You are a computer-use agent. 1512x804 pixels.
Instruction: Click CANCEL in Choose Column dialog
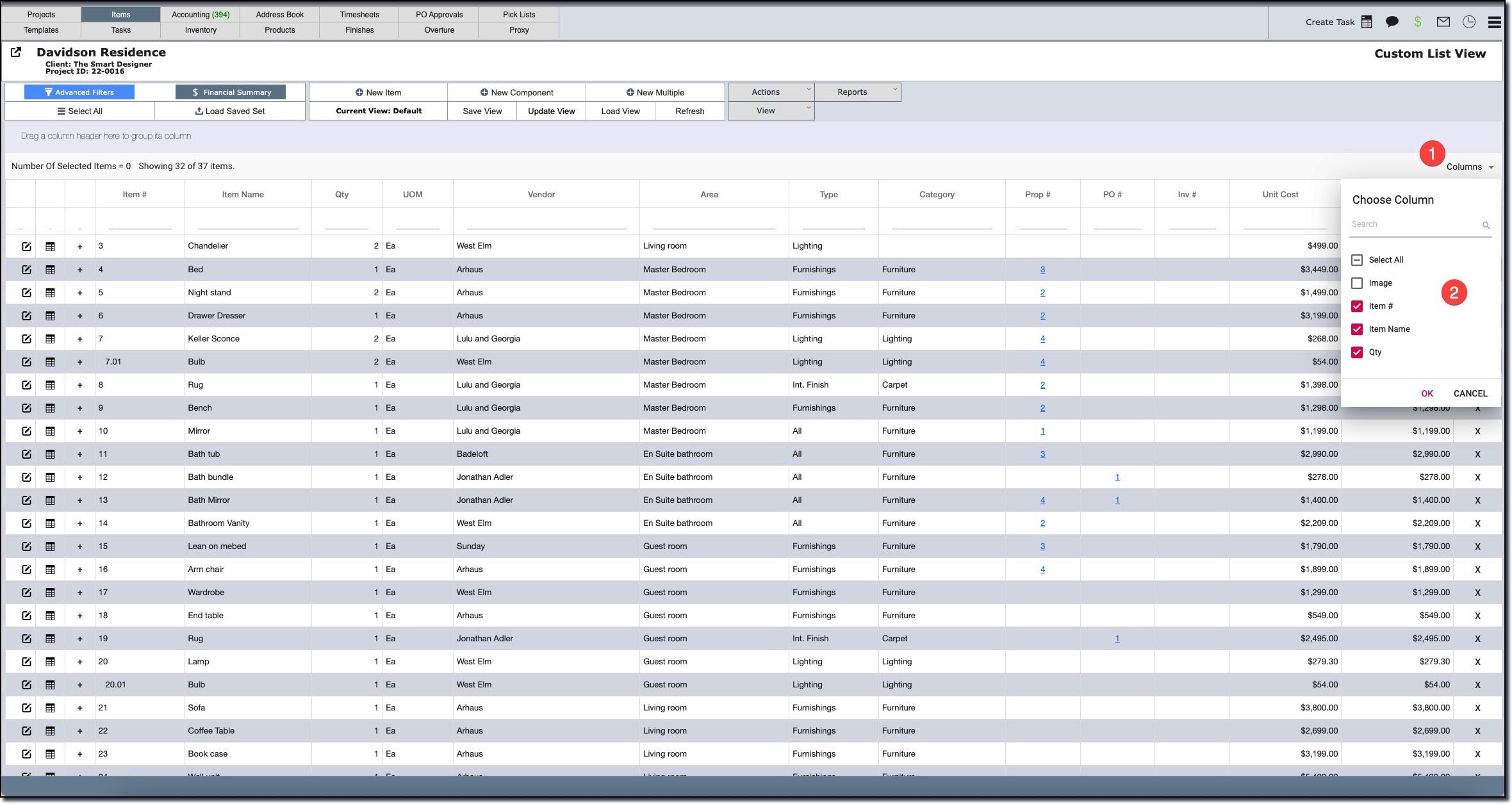(x=1470, y=393)
